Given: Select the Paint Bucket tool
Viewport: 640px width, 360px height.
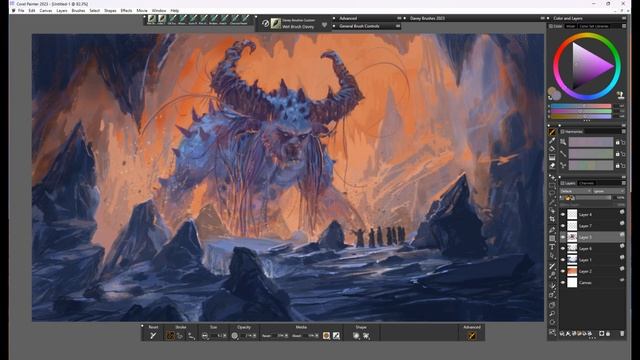Looking at the screenshot, I should pos(552,149).
